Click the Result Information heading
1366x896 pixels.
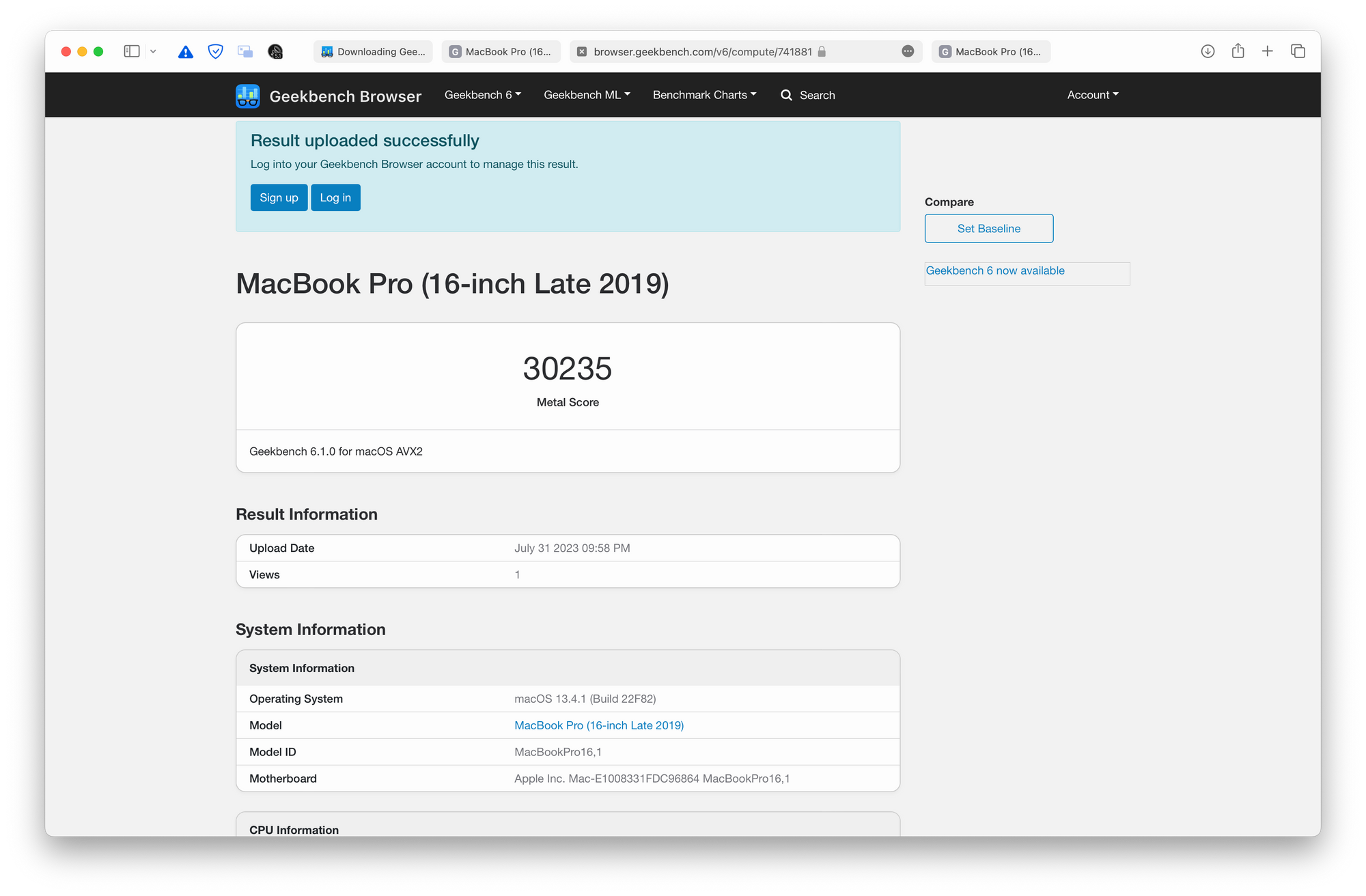tap(307, 514)
